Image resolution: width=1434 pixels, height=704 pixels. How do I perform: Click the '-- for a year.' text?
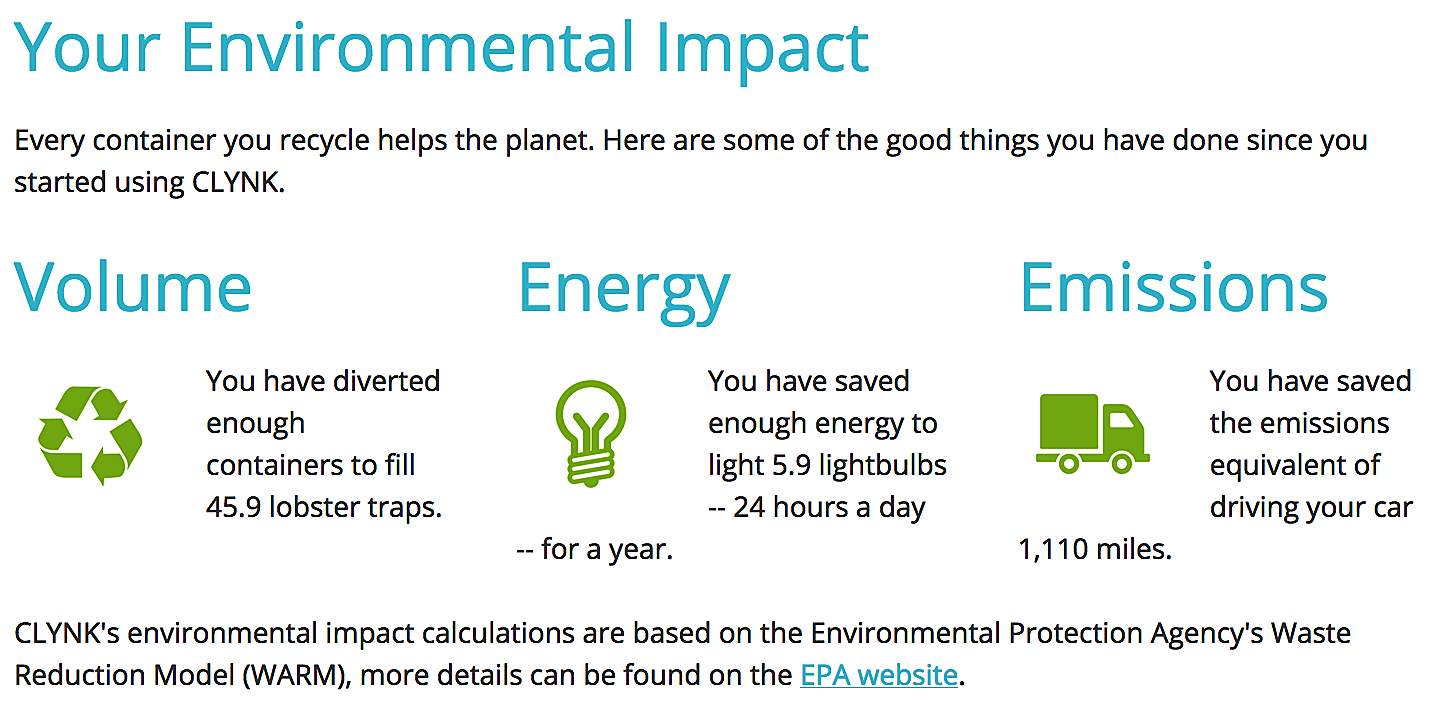click(594, 549)
